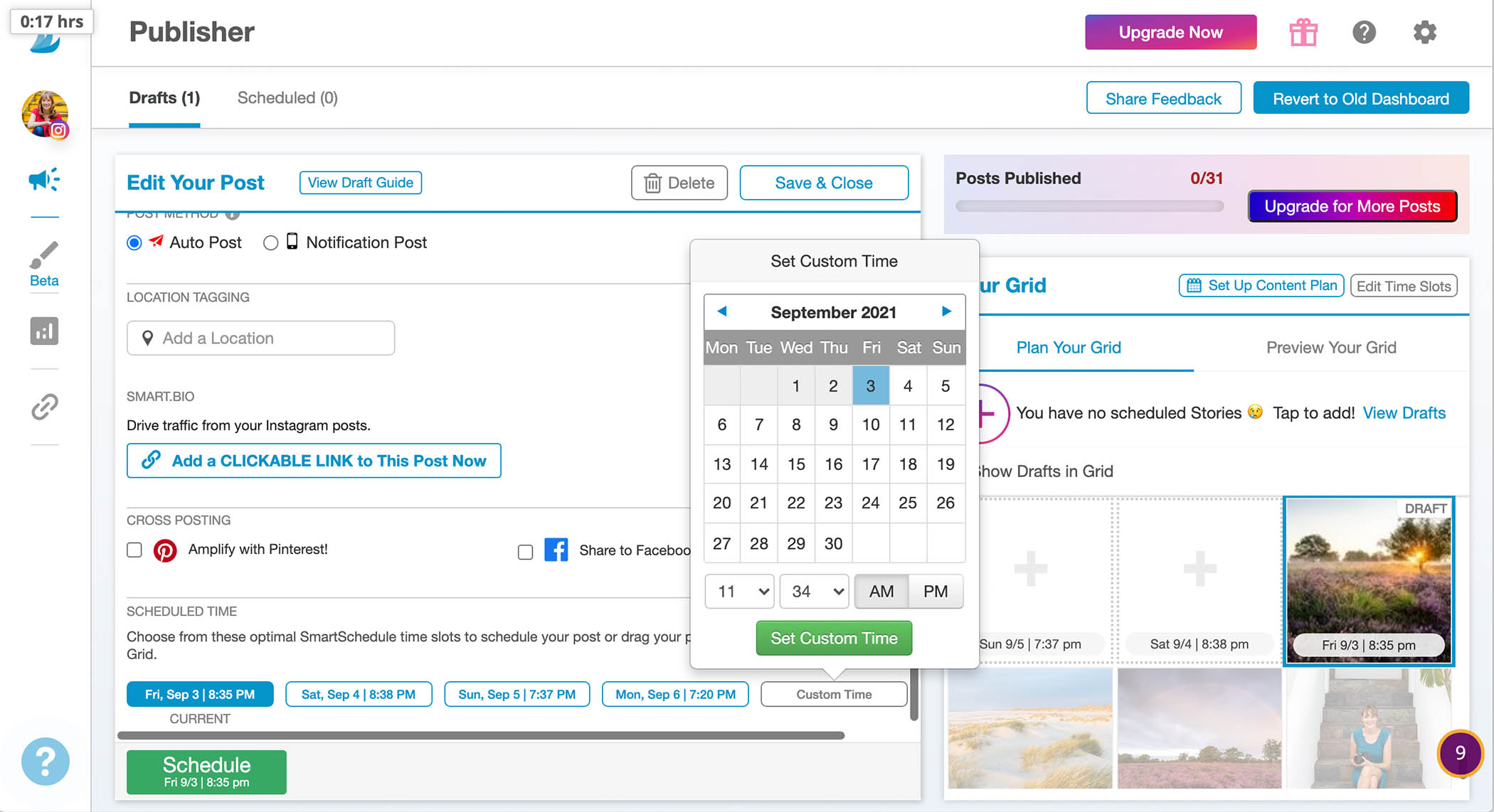The height and width of the screenshot is (812, 1494).
Task: Go to previous month in calendar
Action: [x=722, y=311]
